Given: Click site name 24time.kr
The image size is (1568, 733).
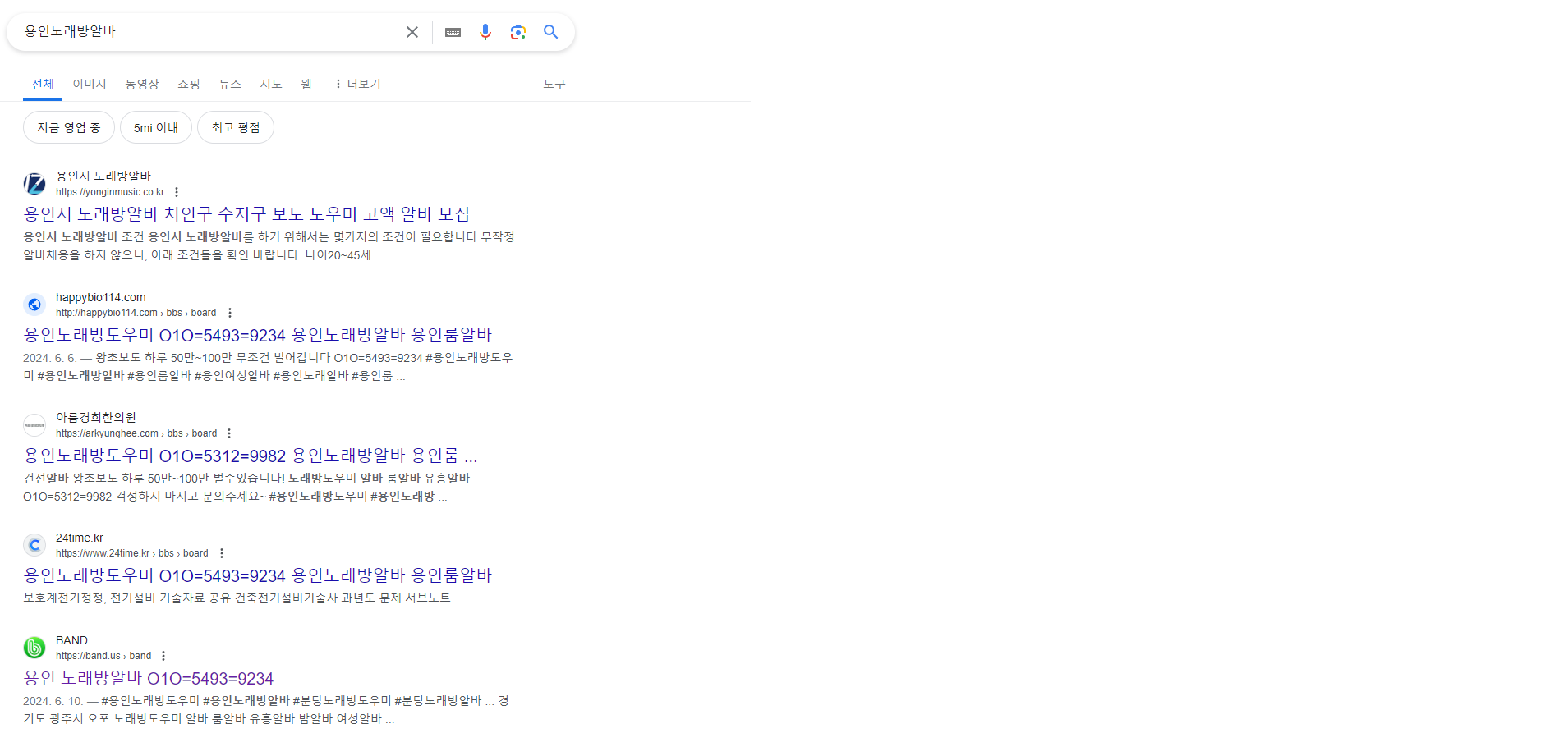Looking at the screenshot, I should (x=80, y=538).
